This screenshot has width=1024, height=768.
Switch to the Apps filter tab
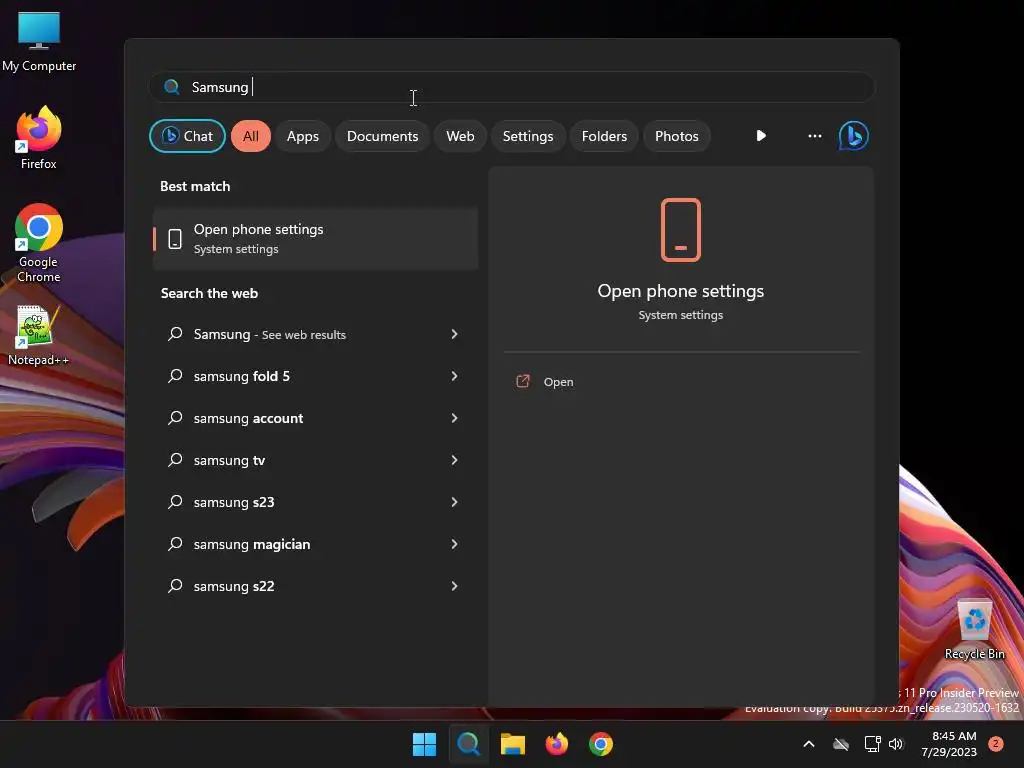(302, 136)
